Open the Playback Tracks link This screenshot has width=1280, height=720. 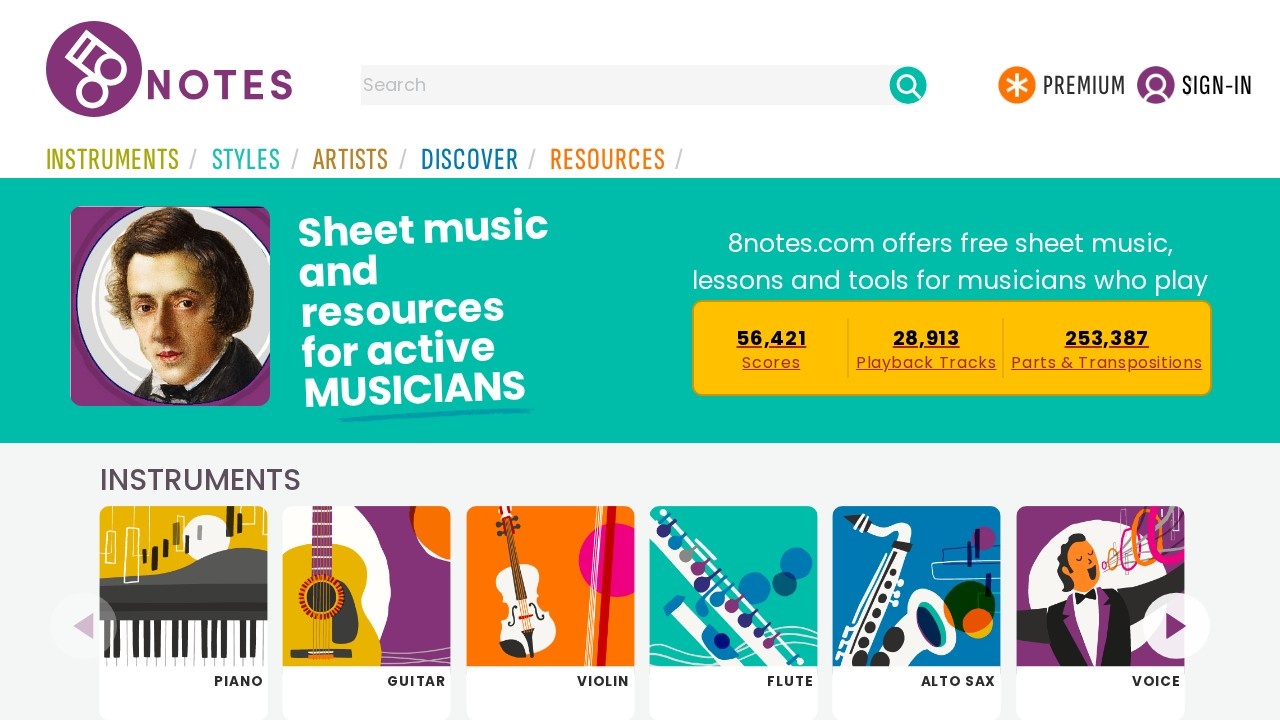coord(926,361)
